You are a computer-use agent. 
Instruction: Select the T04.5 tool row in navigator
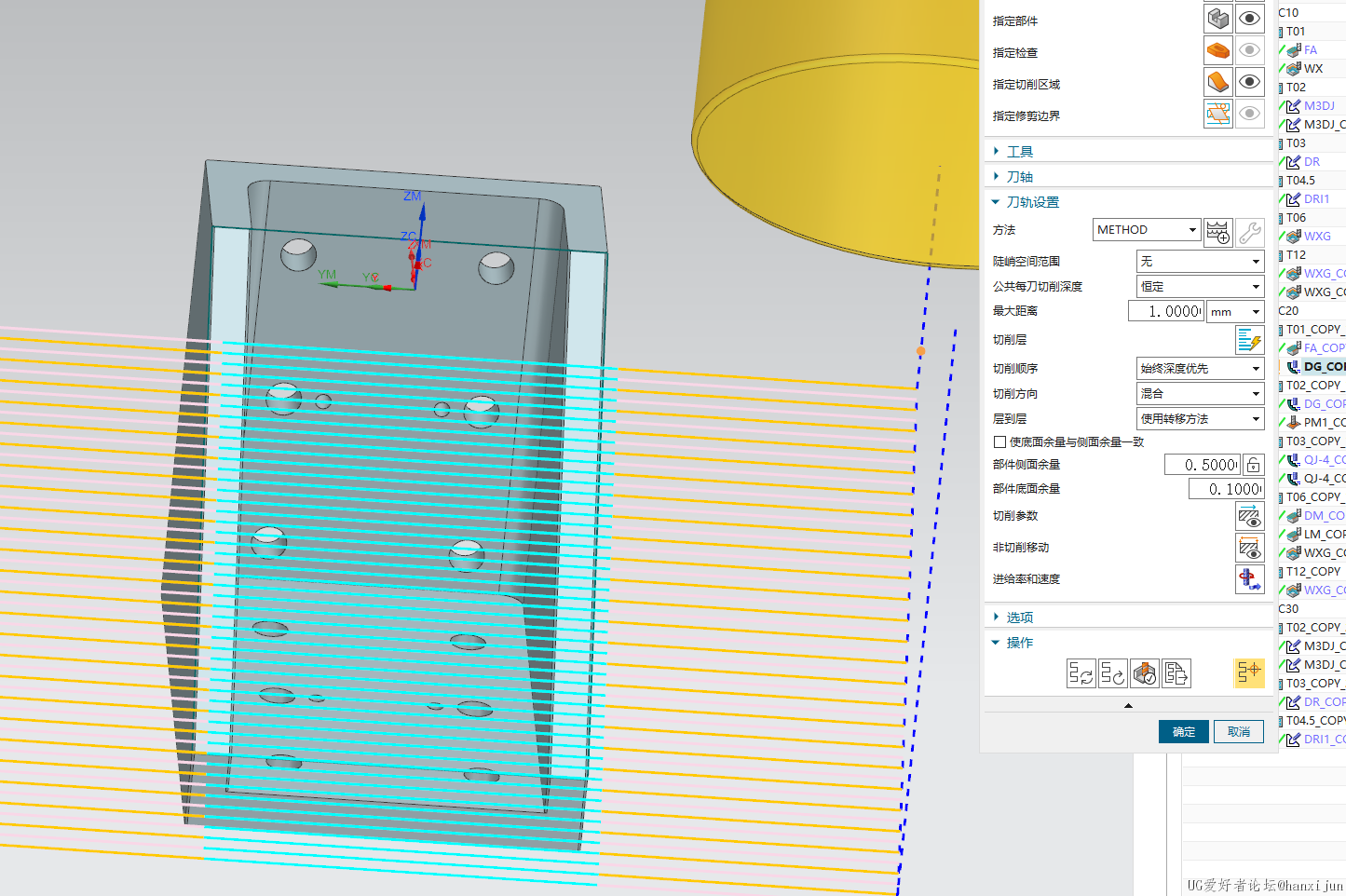click(x=1300, y=181)
